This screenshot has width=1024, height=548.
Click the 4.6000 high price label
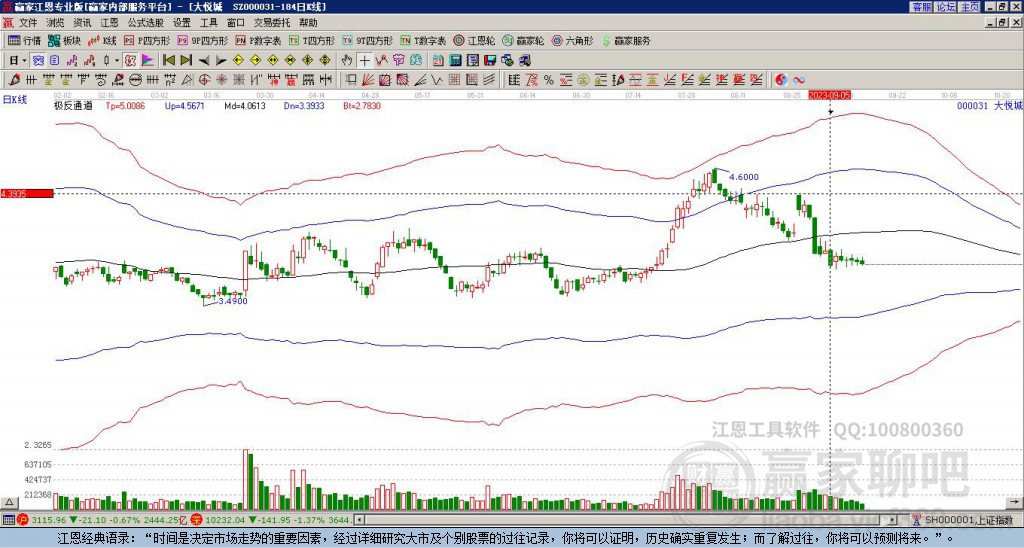pyautogui.click(x=744, y=177)
